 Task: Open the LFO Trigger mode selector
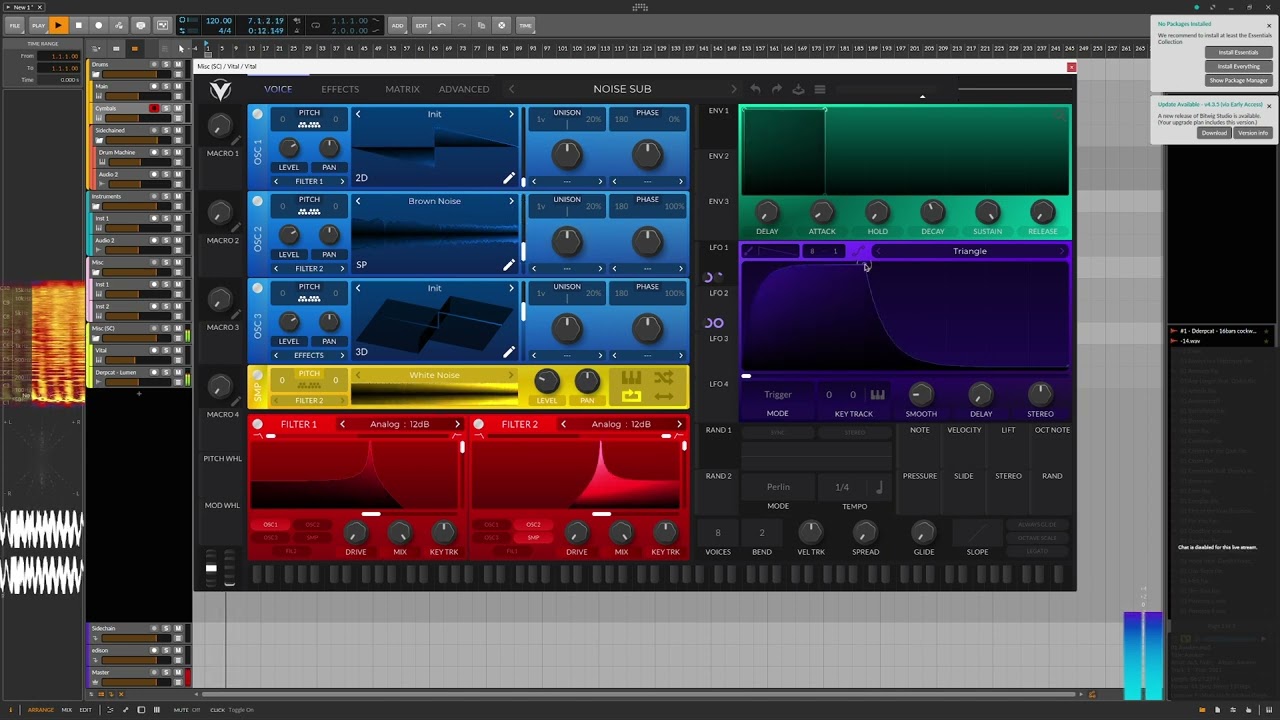coord(777,395)
